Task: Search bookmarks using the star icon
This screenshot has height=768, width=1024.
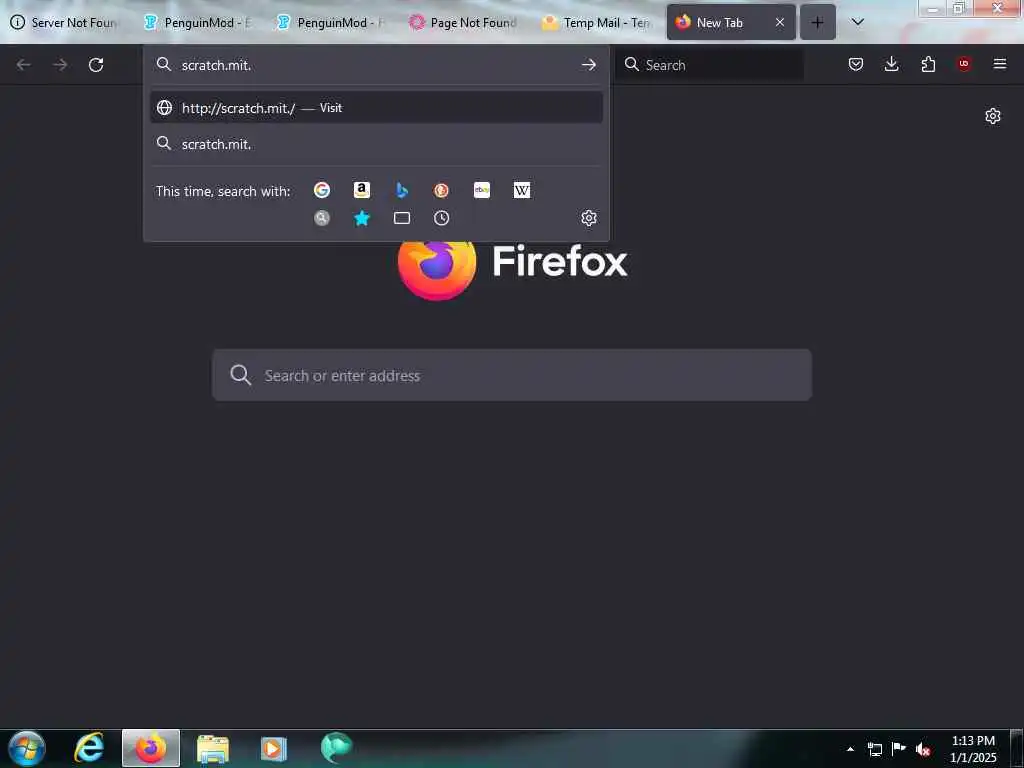Action: [x=362, y=218]
